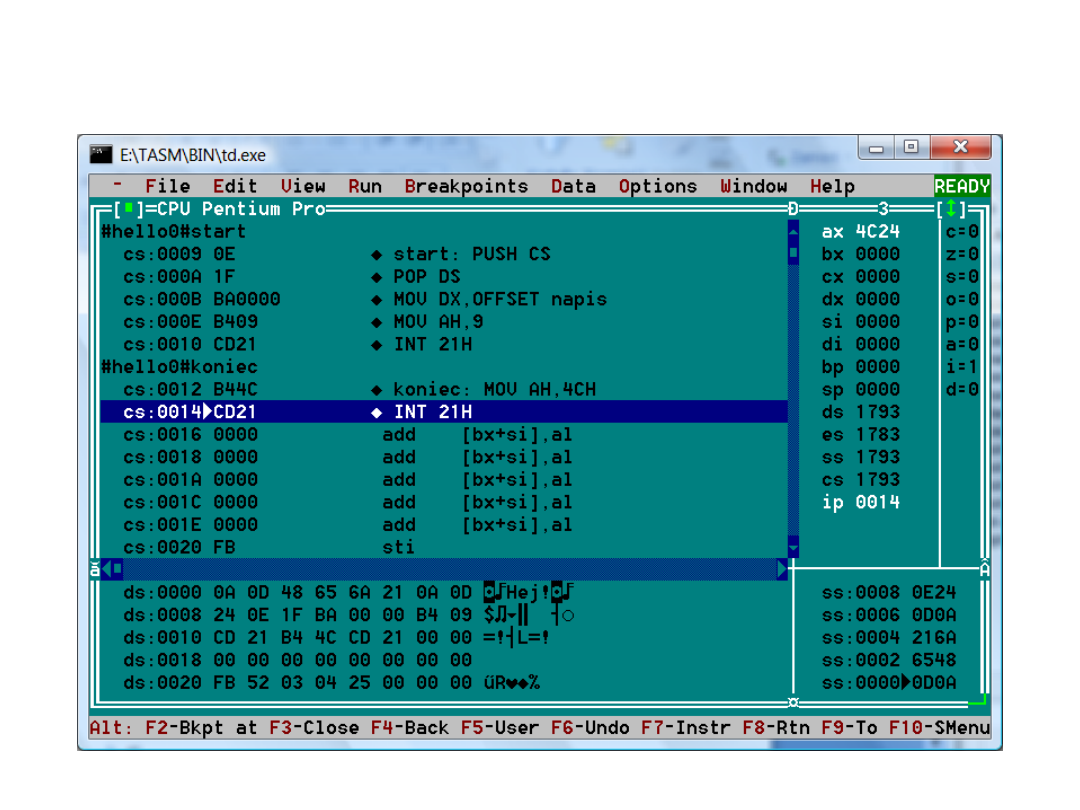Click the green zoom arrow icon
Viewport: 1080px width, 810px height.
coord(951,209)
